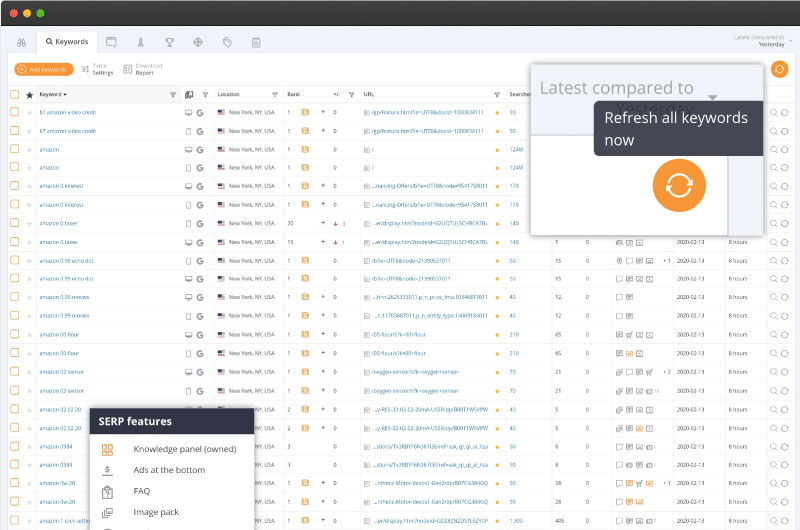Open the chess piece competitors tab

140,42
